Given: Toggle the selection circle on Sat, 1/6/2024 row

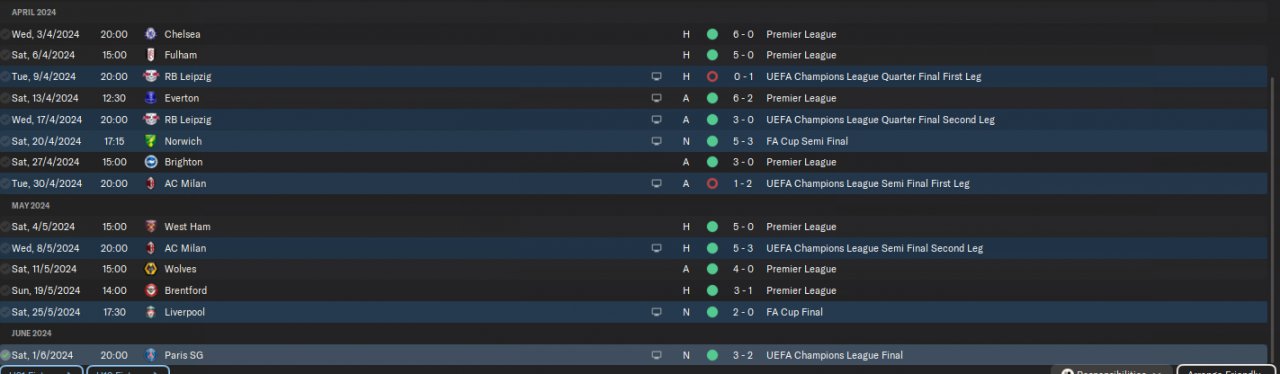Looking at the screenshot, I should tap(5, 355).
